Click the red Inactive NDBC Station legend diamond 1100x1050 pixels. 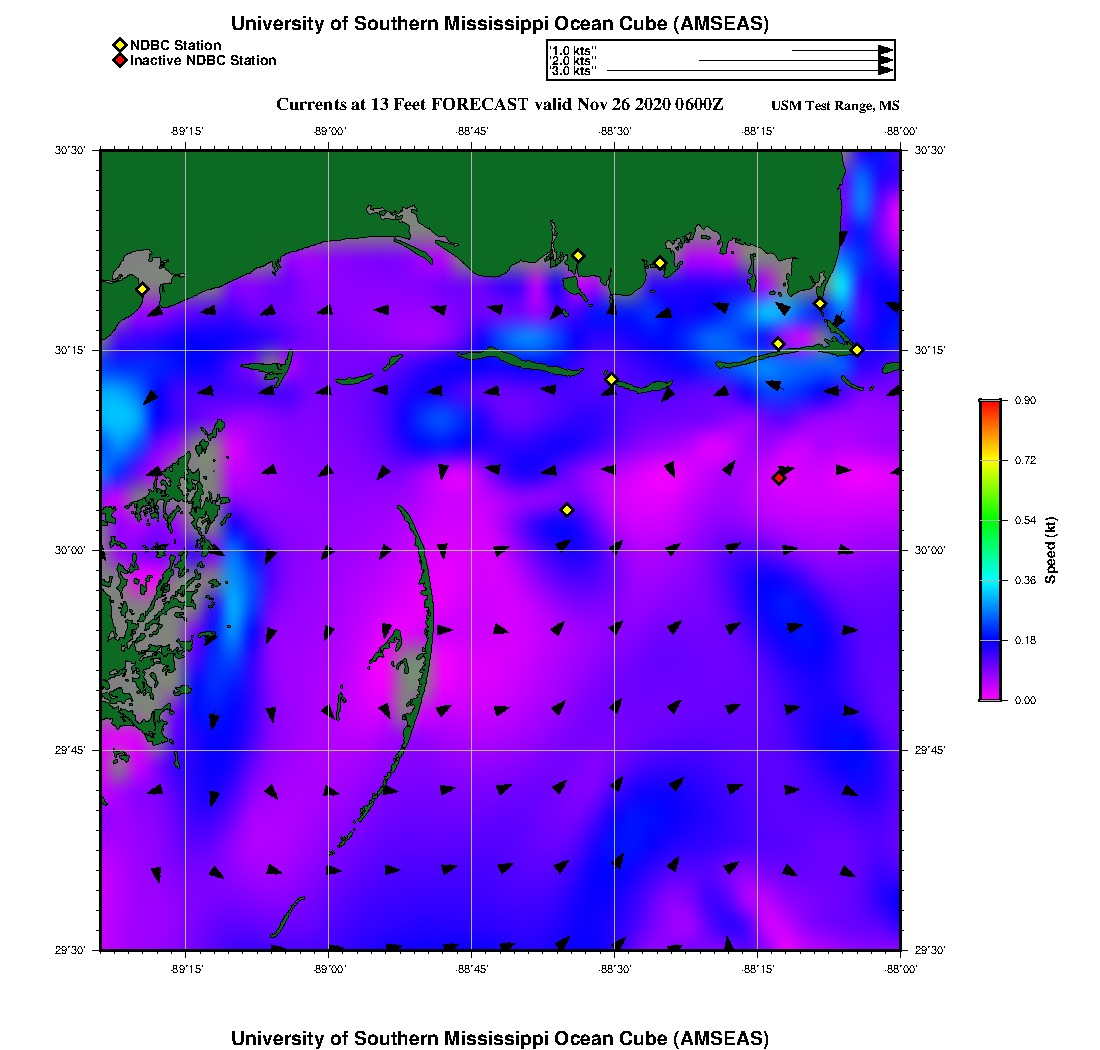tap(119, 61)
